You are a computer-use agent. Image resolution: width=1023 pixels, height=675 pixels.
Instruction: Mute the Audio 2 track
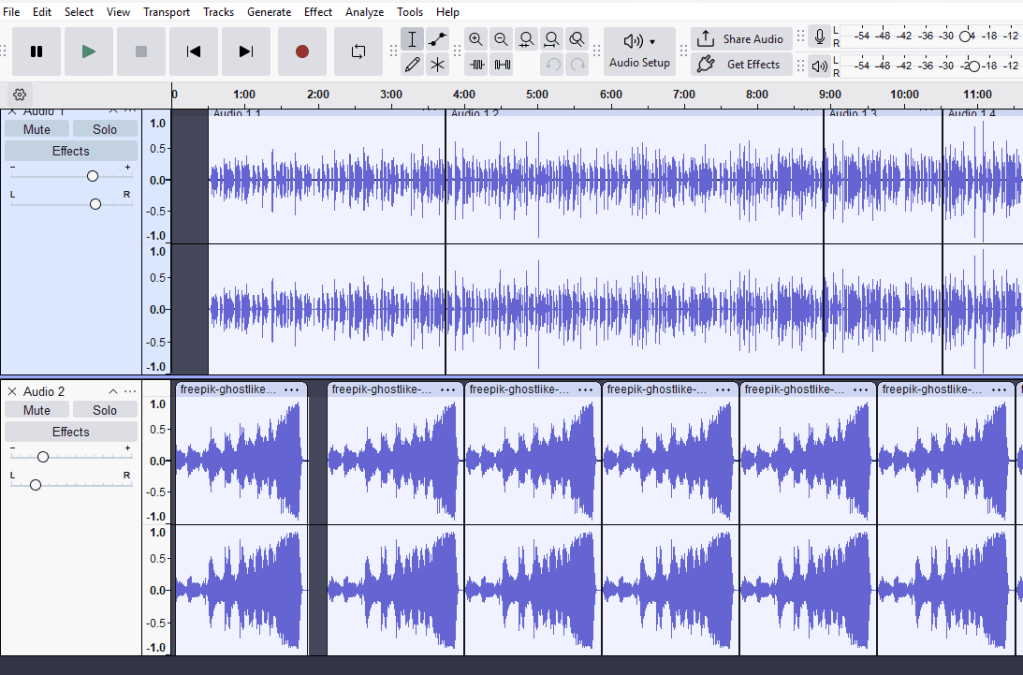point(37,410)
